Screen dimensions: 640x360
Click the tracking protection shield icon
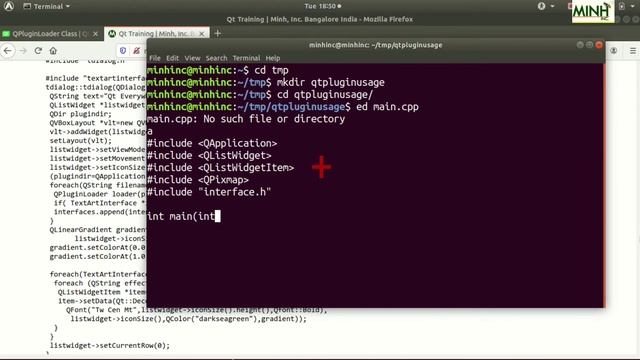click(123, 51)
